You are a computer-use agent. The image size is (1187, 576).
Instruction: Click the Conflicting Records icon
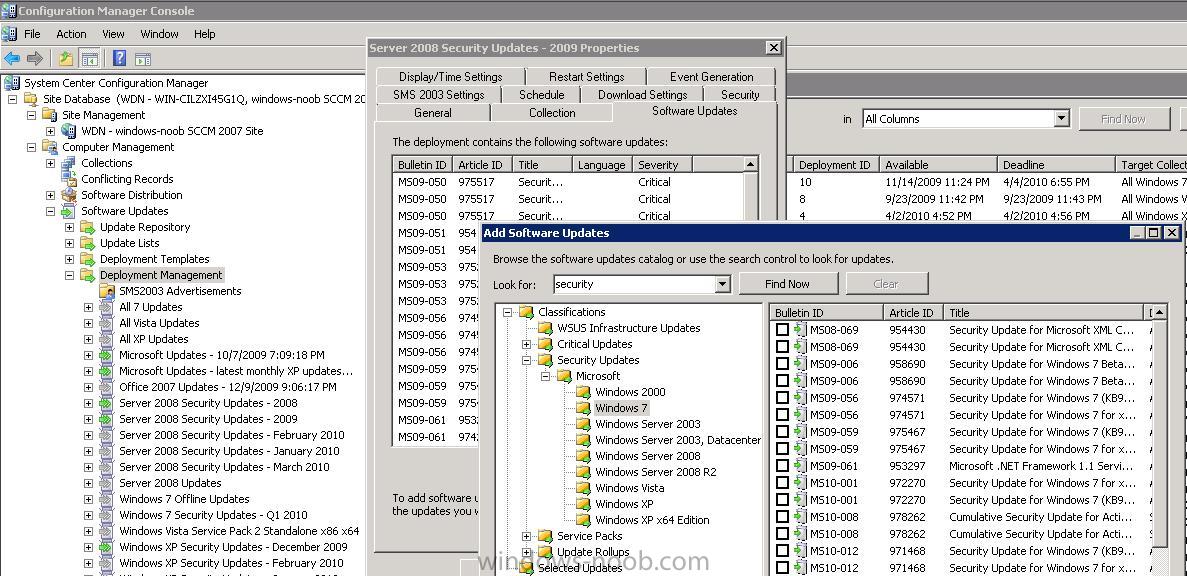point(69,179)
